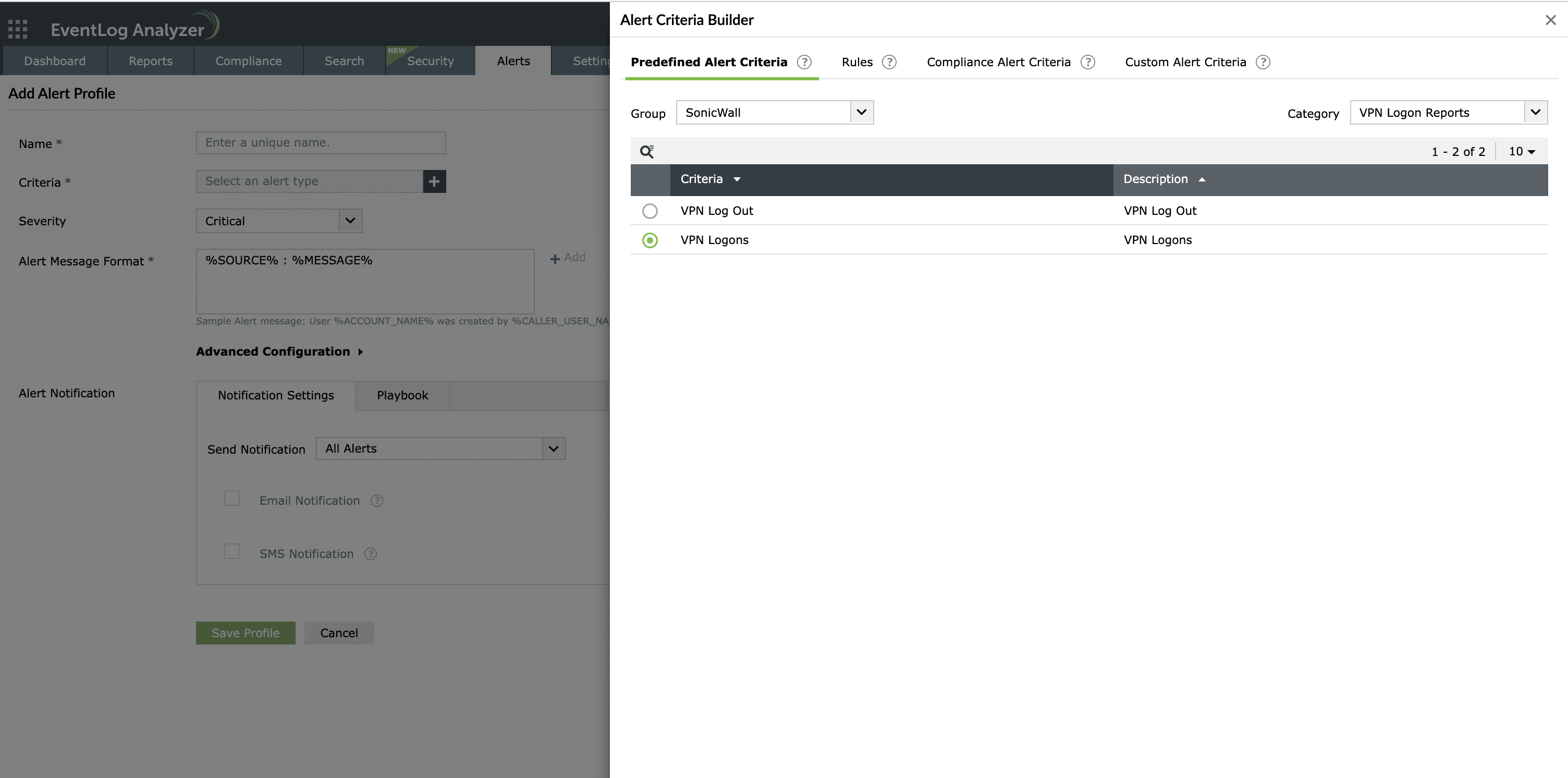Close the Alert Criteria Builder panel

pyautogui.click(x=1550, y=20)
